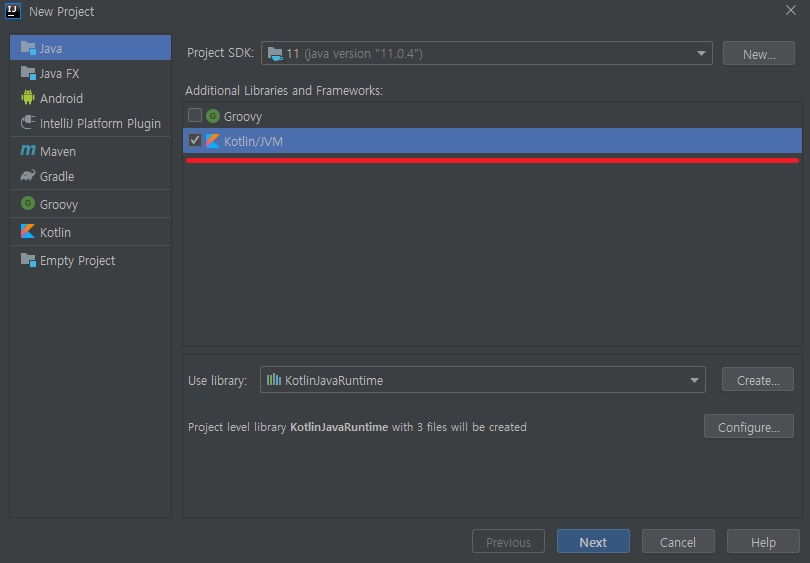Click the IntelliJ Platform Plugin plug icon
Viewport: 810px width, 563px height.
28,122
